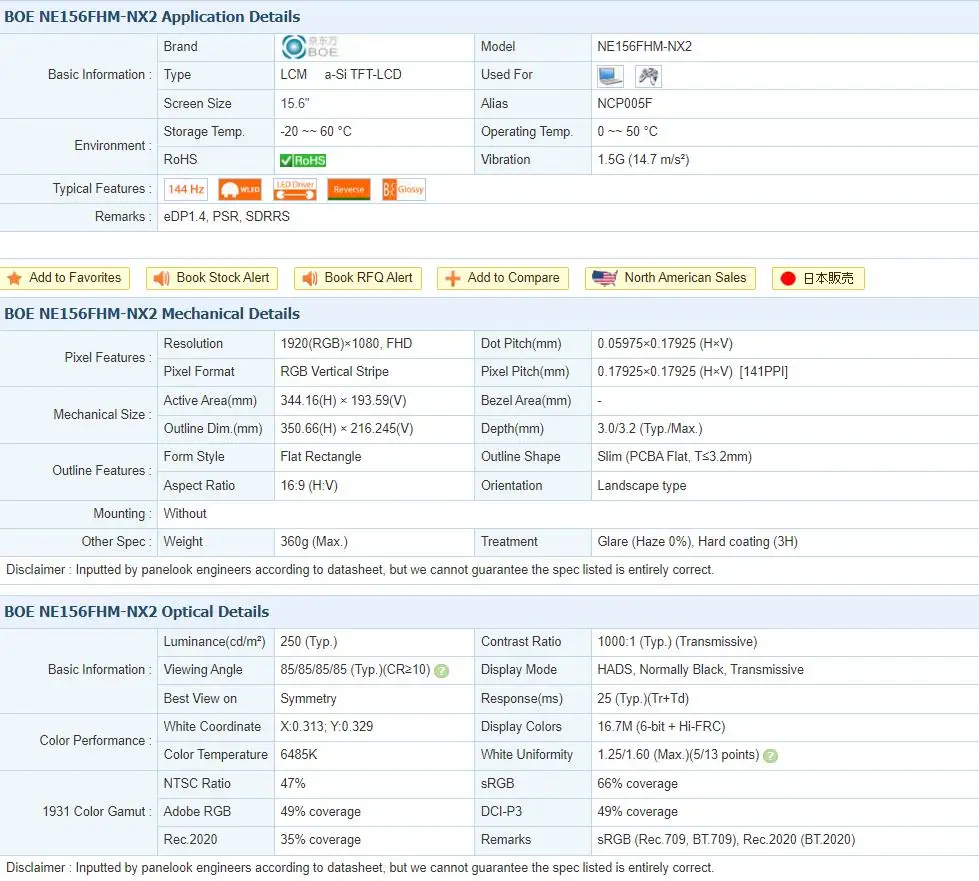
Task: Click Best View on Symmetry value
Action: tap(308, 699)
